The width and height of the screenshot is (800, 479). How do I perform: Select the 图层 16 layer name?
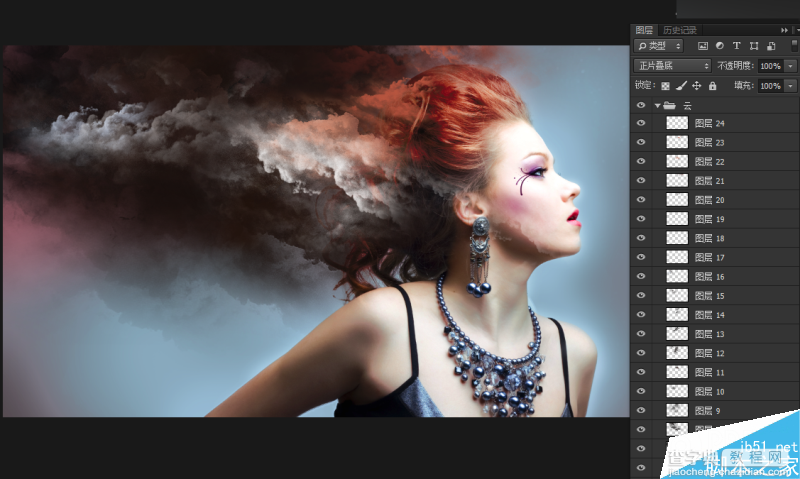click(710, 276)
